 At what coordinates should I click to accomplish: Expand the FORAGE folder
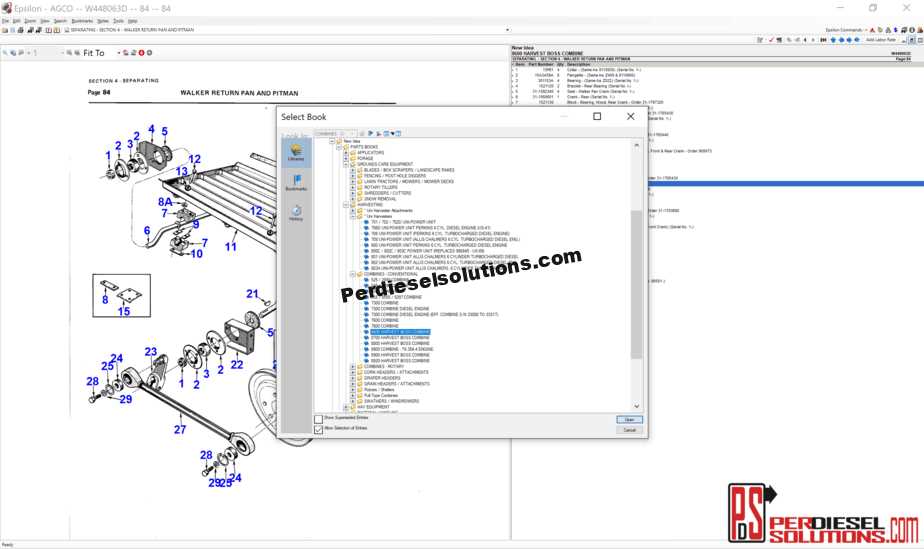tap(346, 158)
